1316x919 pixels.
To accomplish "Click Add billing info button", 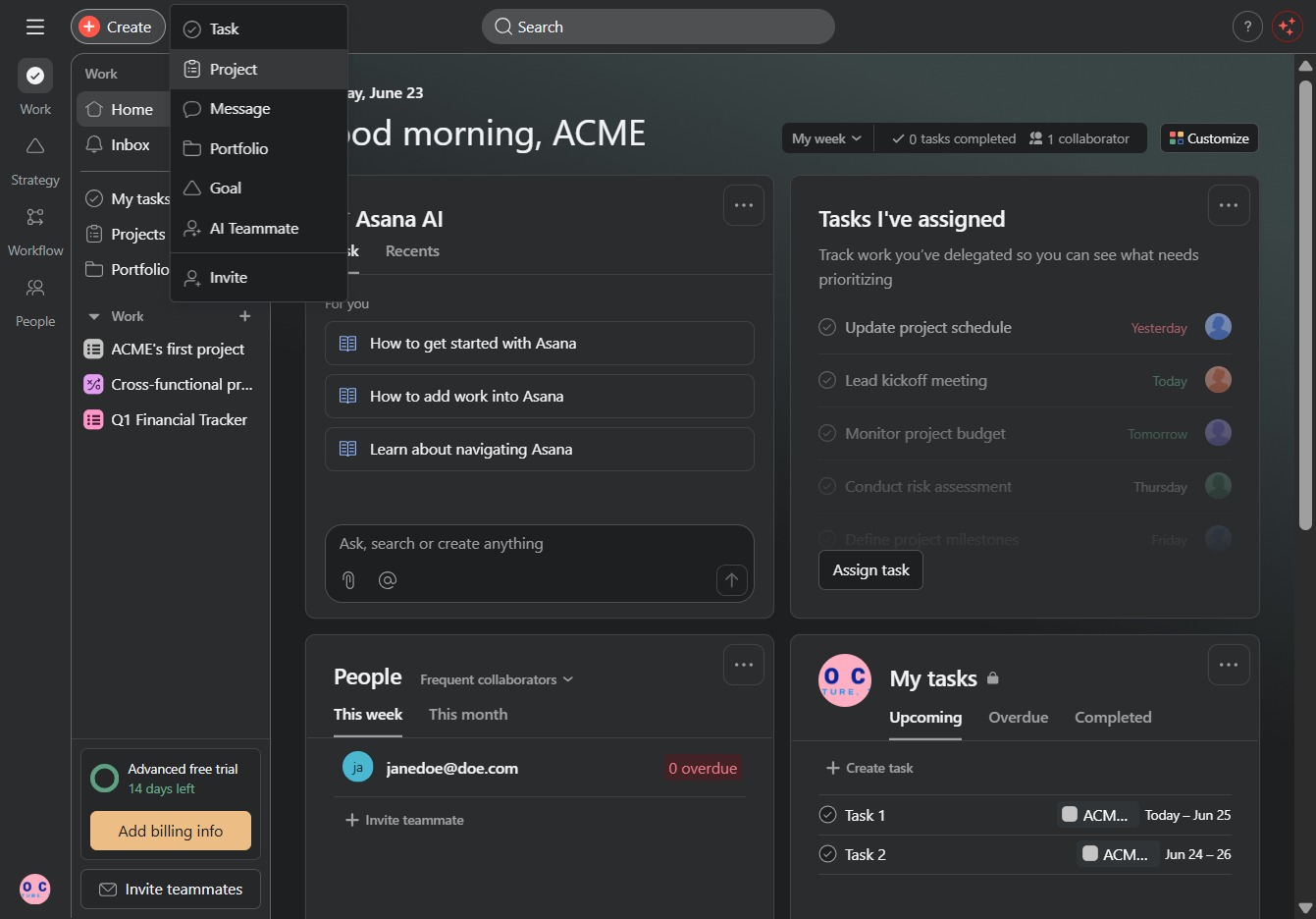I will point(171,831).
